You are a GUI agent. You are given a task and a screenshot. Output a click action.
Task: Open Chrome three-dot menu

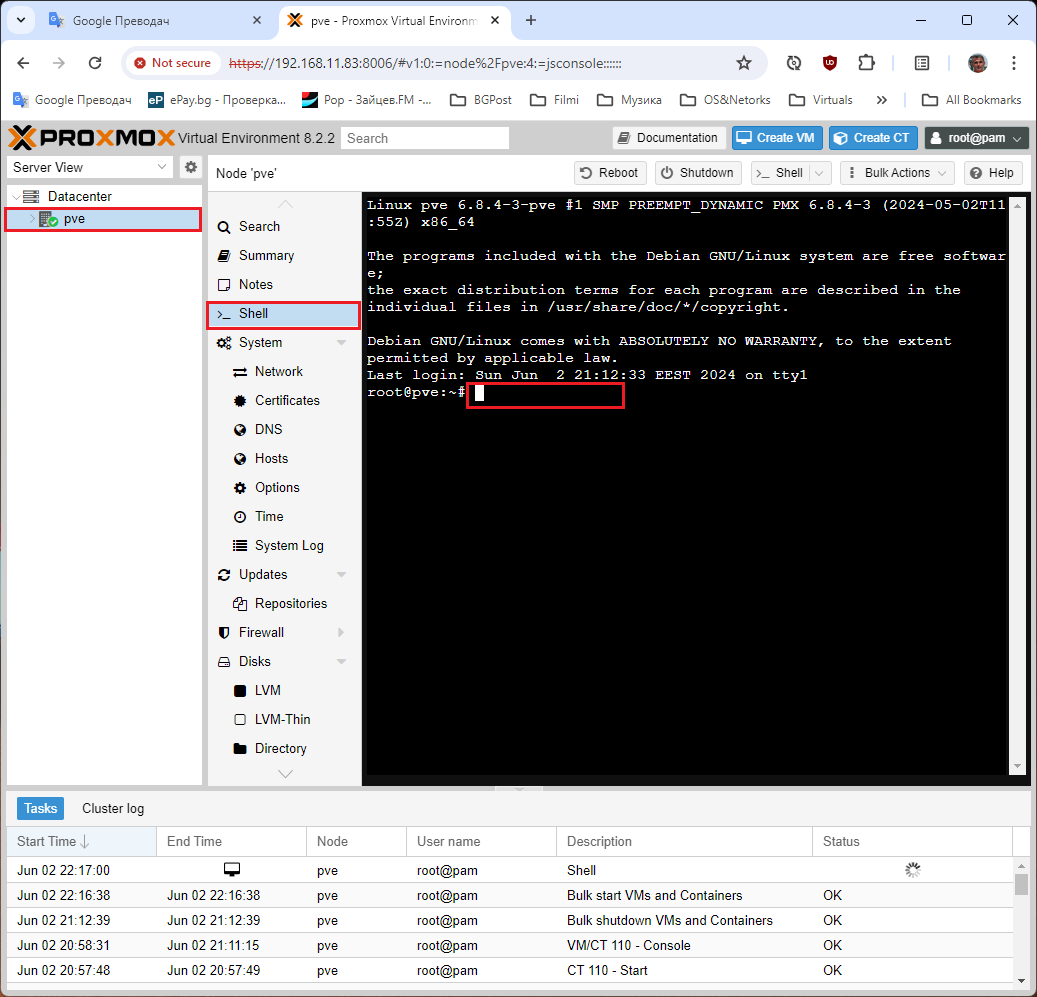click(x=1013, y=63)
